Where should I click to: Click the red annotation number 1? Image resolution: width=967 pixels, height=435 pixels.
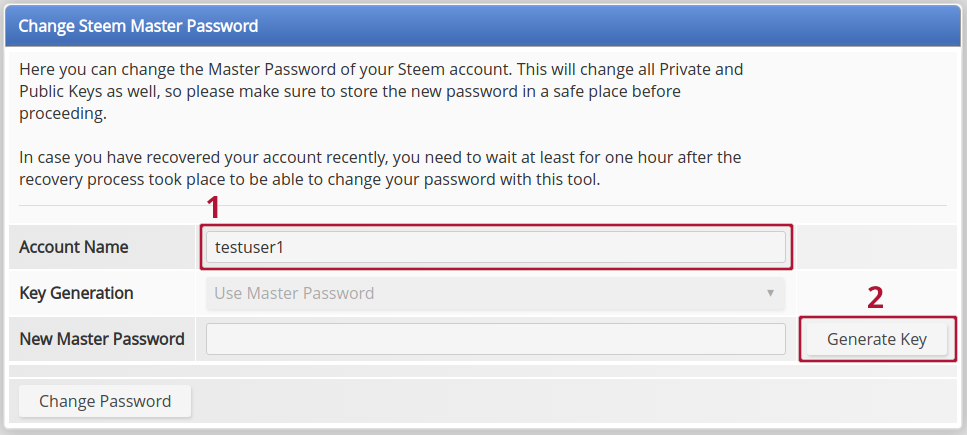click(x=212, y=208)
